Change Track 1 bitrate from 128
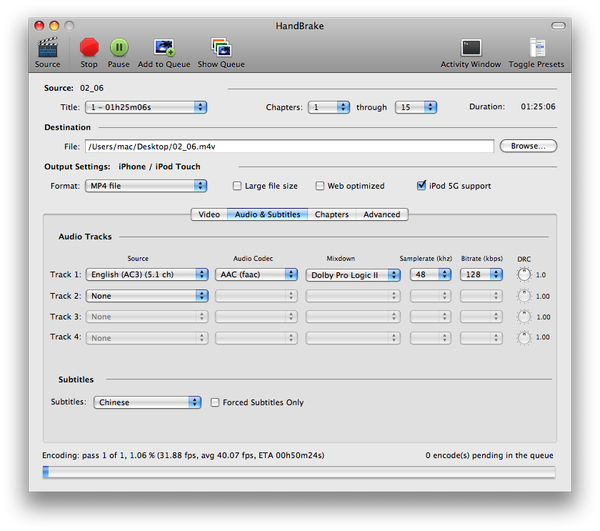The image size is (600, 531). coord(481,275)
